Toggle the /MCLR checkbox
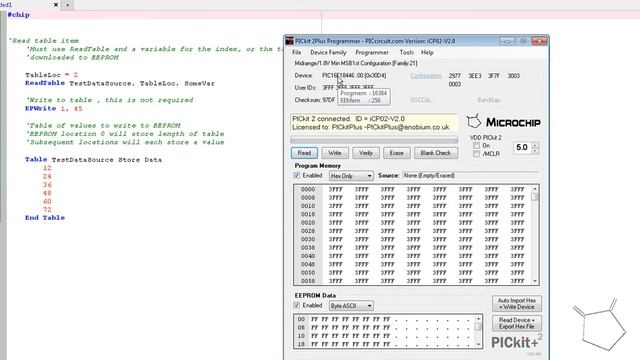 click(x=476, y=154)
